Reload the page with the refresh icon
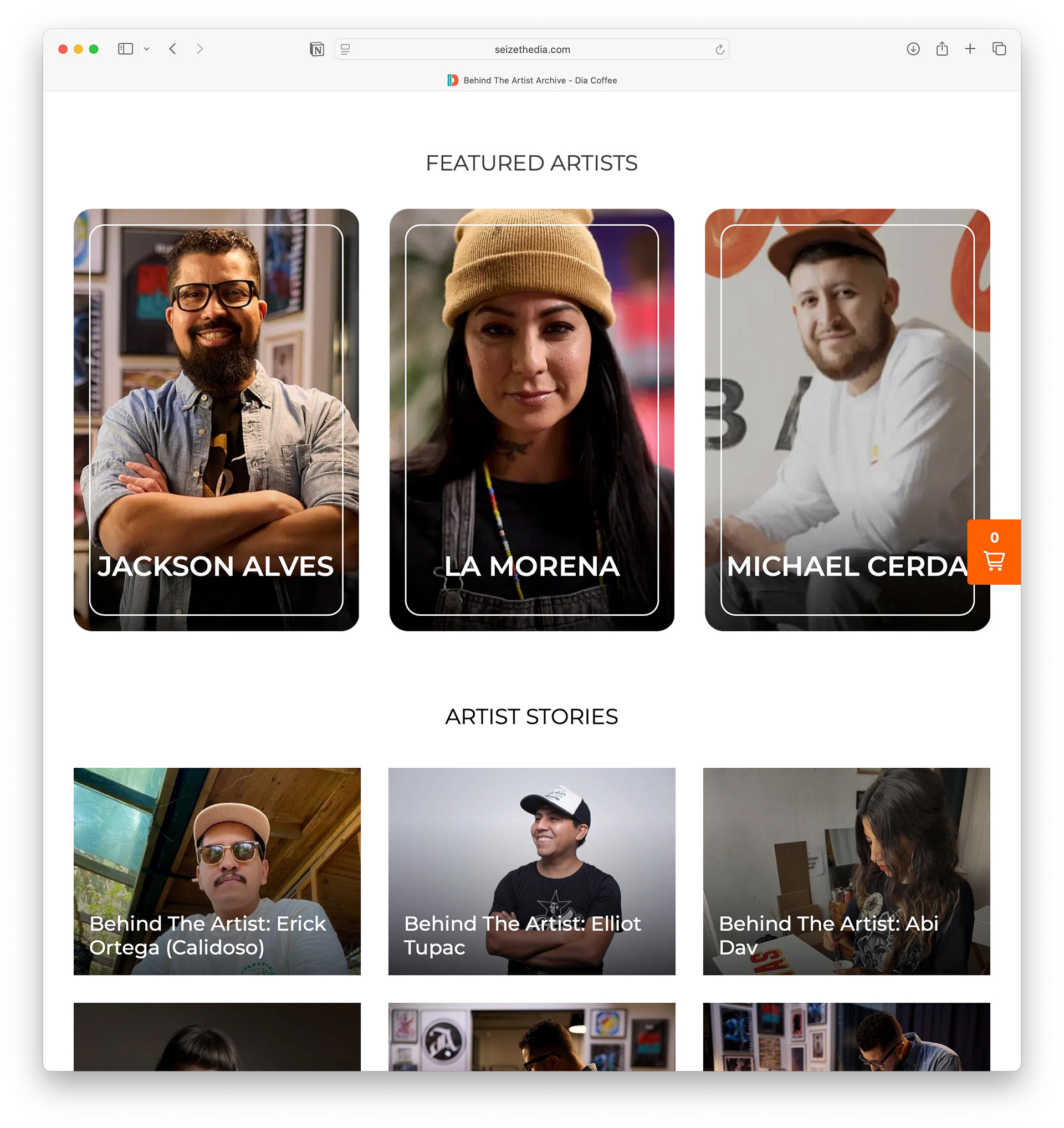Screen dimensions: 1064x1128 (x=720, y=49)
